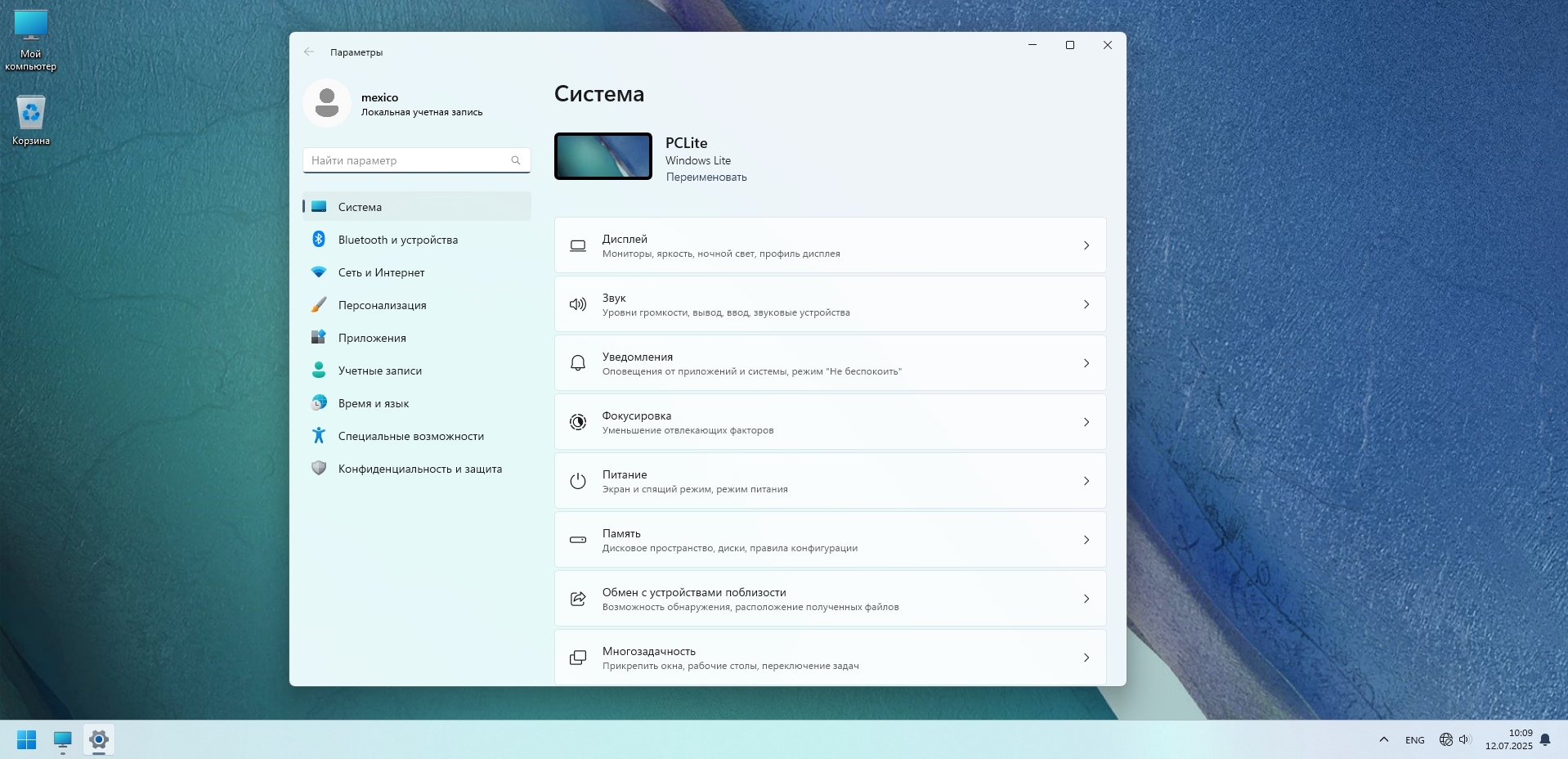Expand the Фокусировка row chevron
This screenshot has height=759, width=1568.
[1086, 422]
